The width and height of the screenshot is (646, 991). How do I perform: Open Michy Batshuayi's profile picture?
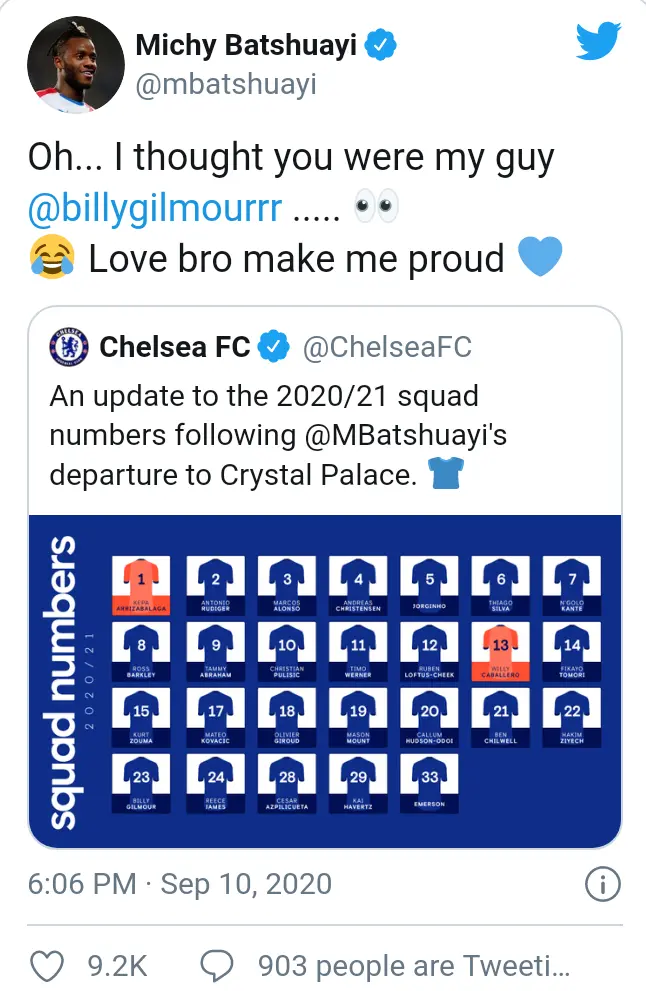71,62
